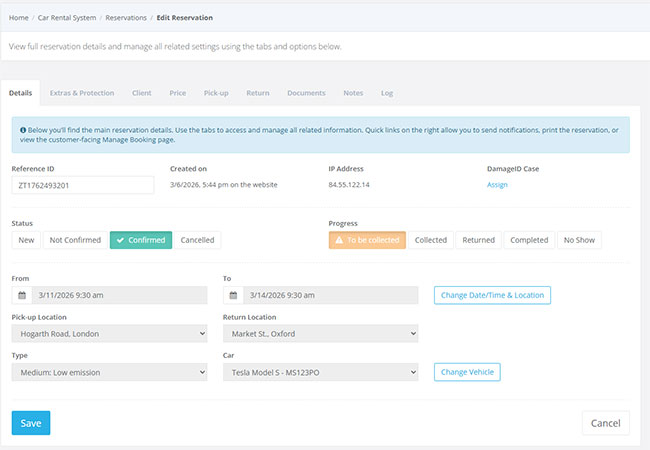The image size is (650, 450).
Task: Click the created on date text
Action: point(223,185)
